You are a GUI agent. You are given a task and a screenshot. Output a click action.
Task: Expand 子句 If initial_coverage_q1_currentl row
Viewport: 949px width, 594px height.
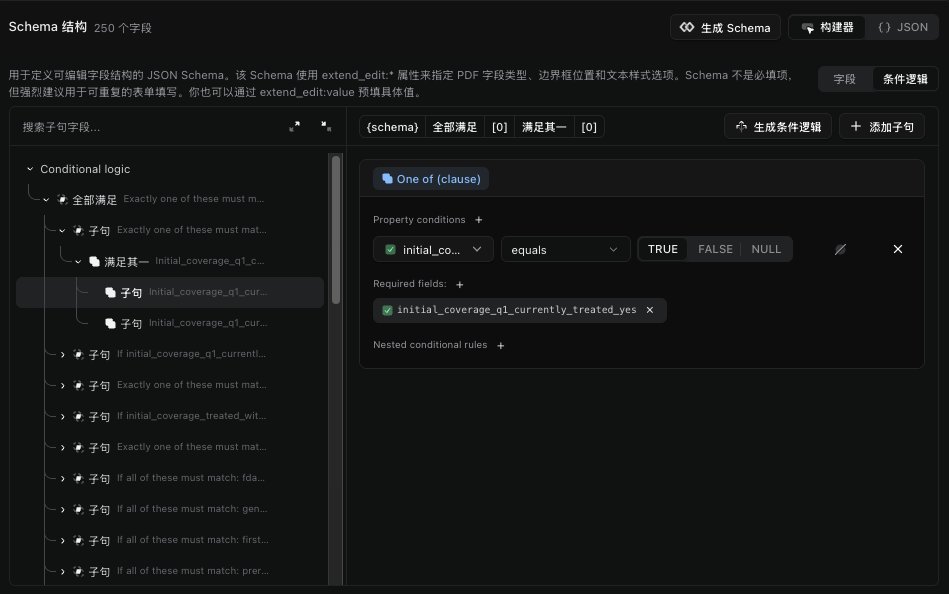pos(62,355)
